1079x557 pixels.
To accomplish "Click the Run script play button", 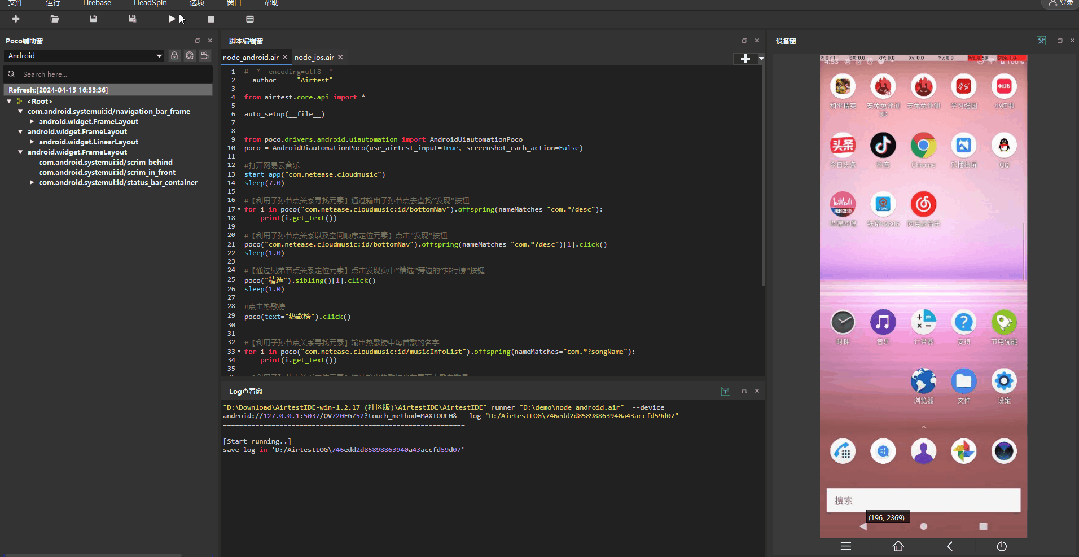I will [x=172, y=19].
